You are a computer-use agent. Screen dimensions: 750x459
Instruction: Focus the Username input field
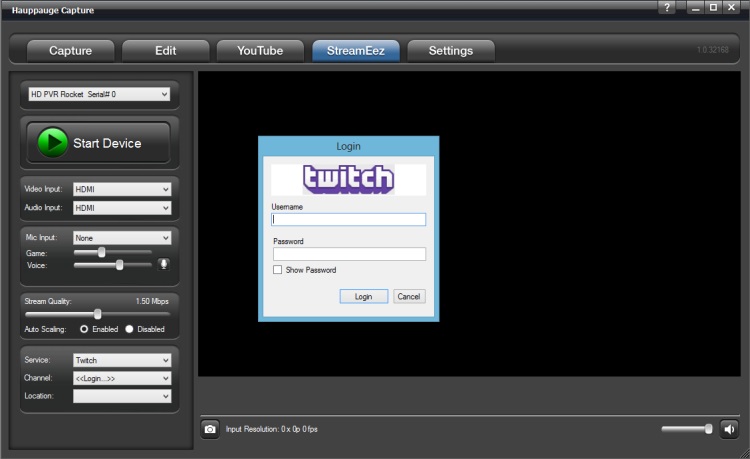349,219
